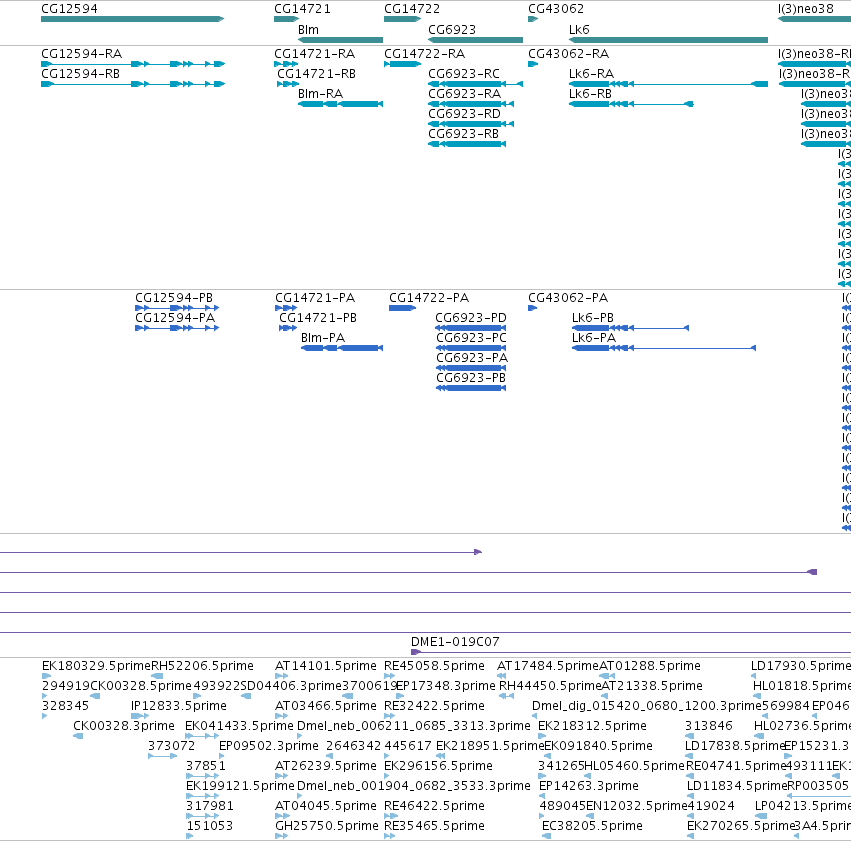Click EST AT26239.5prime

point(326,766)
